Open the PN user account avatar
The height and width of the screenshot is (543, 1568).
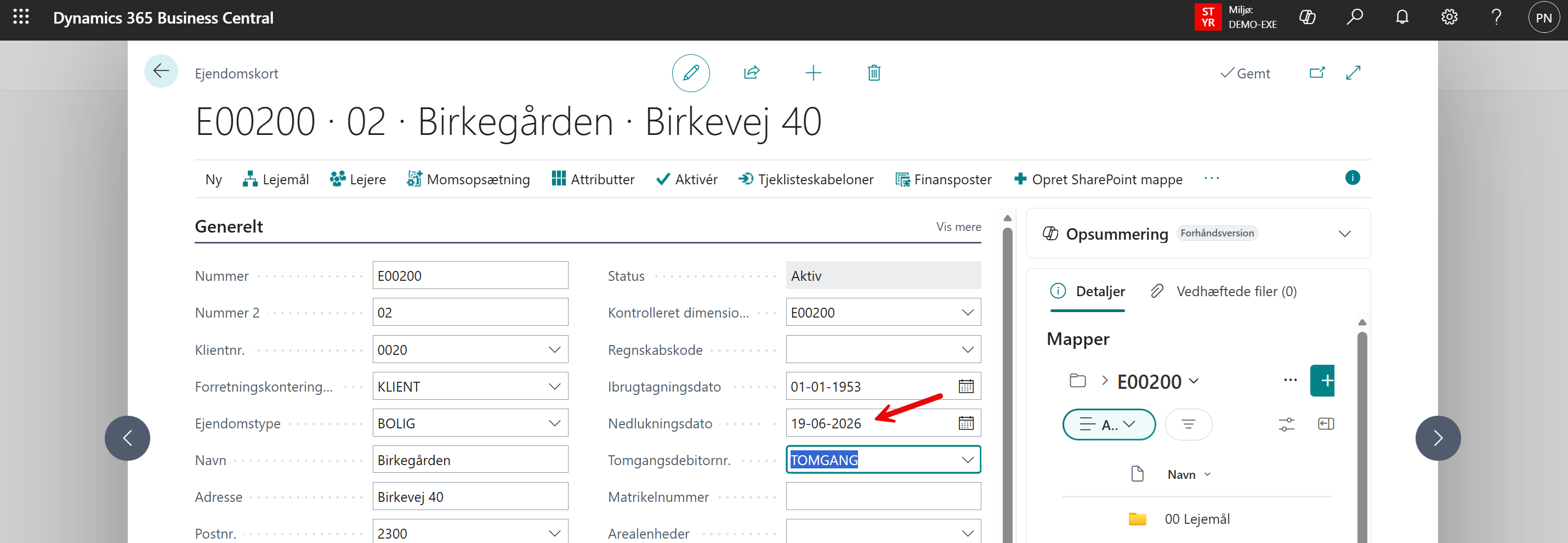point(1544,18)
